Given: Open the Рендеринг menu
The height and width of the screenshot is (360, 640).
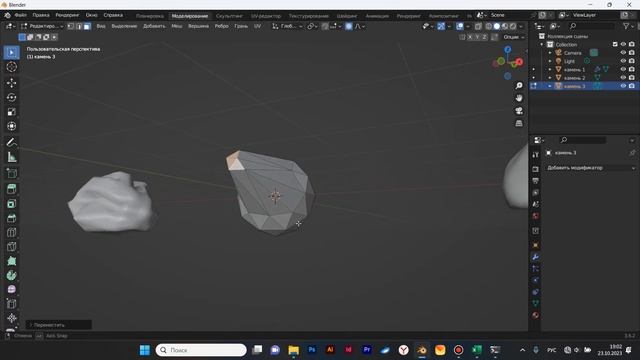Looking at the screenshot, I should (x=67, y=15).
